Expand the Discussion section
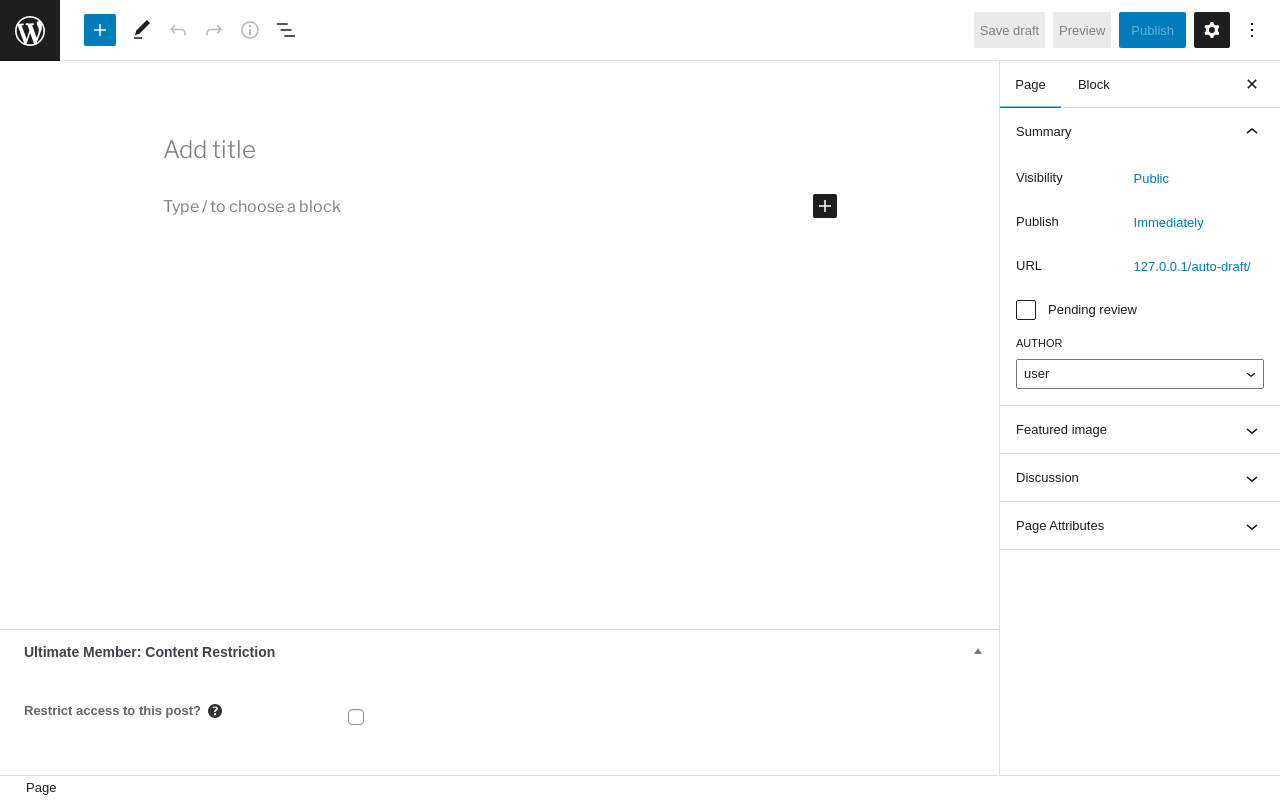 pos(1140,478)
